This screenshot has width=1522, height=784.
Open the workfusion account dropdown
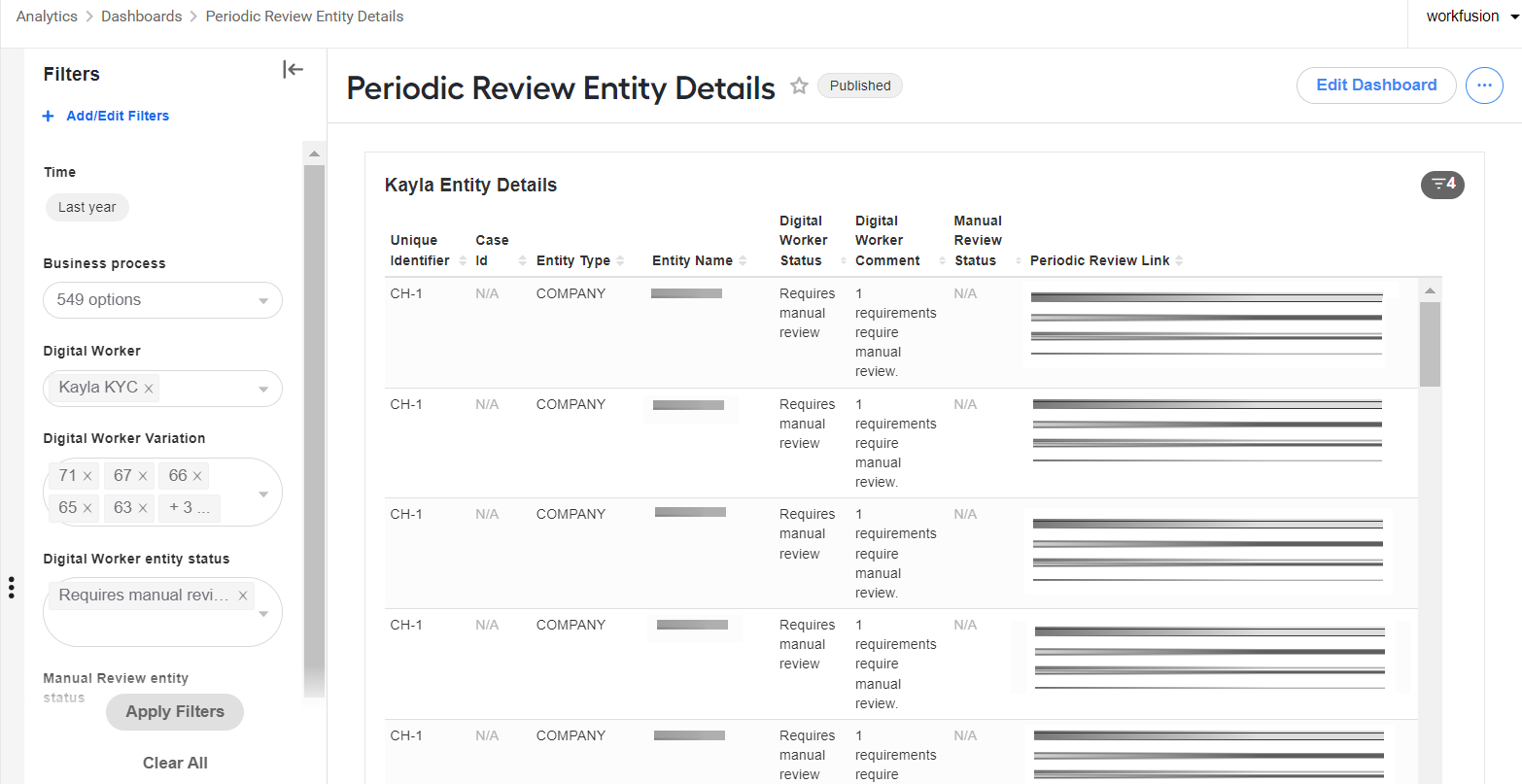(1471, 17)
